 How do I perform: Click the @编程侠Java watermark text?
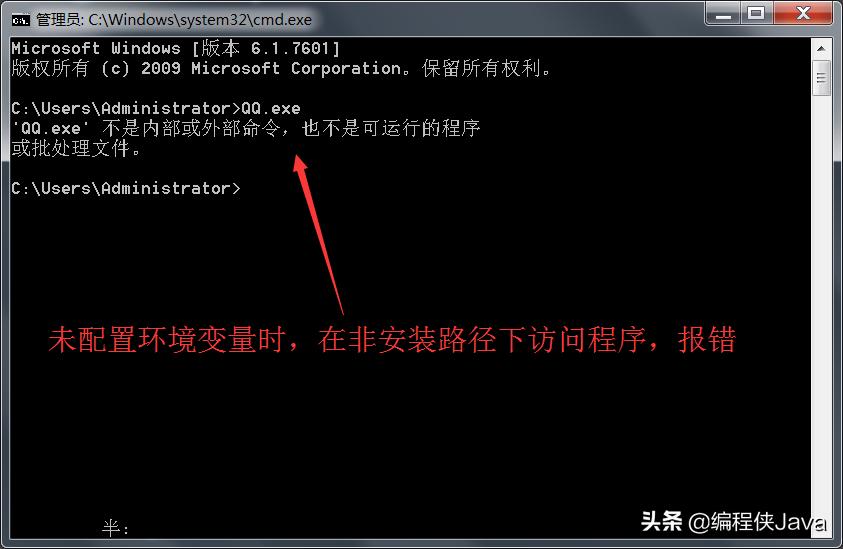(757, 522)
